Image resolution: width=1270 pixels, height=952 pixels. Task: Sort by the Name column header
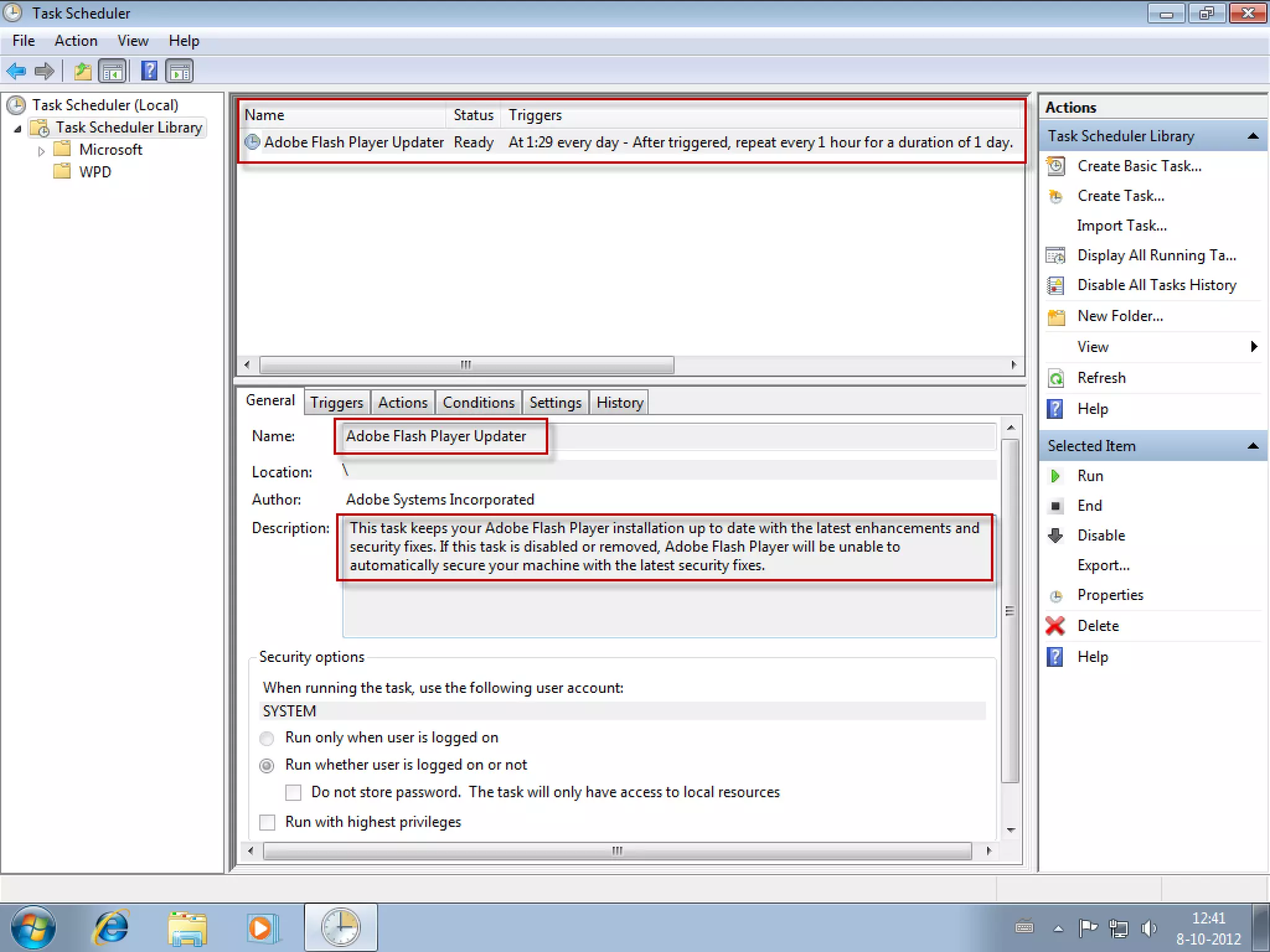click(343, 115)
